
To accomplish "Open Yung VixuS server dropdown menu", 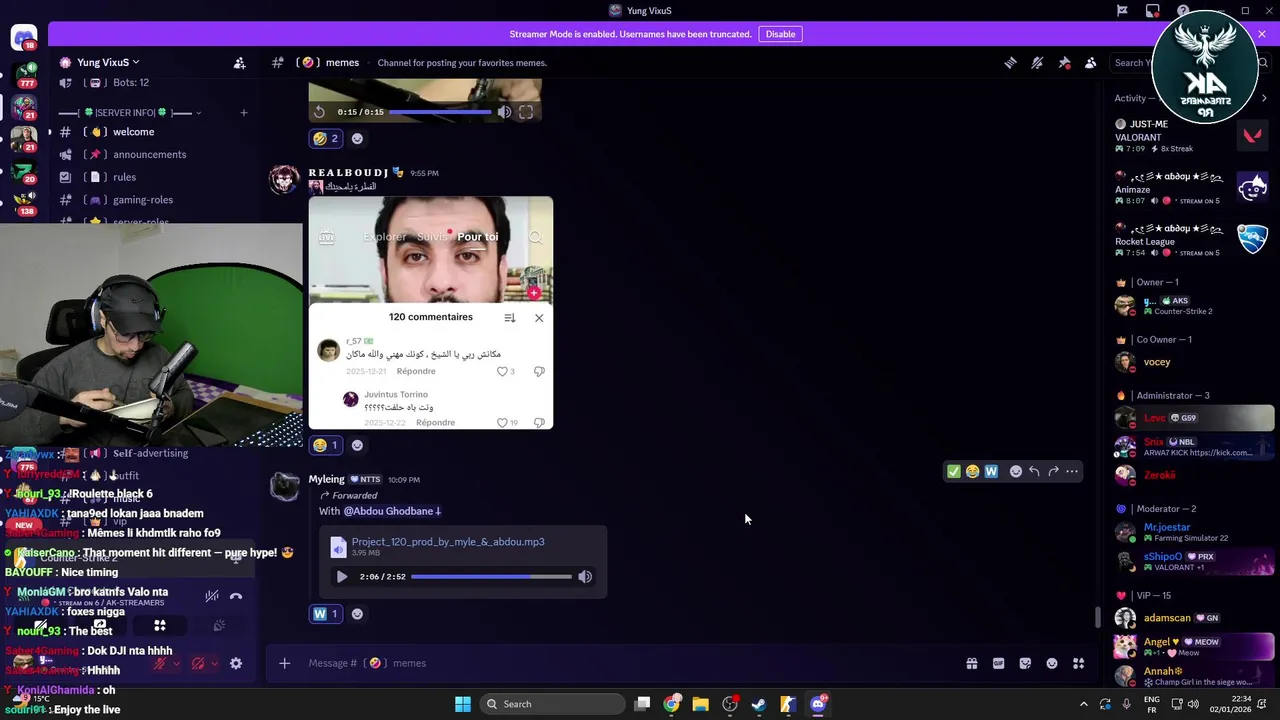I will tap(108, 62).
